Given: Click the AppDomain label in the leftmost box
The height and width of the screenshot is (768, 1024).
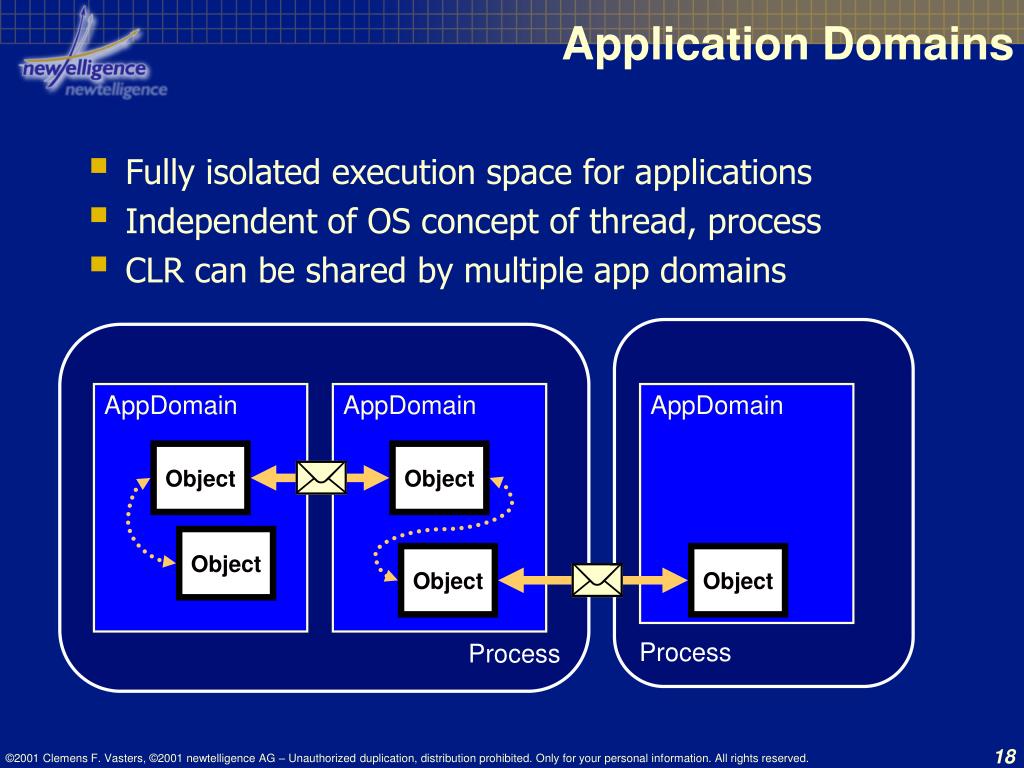Looking at the screenshot, I should [x=170, y=406].
